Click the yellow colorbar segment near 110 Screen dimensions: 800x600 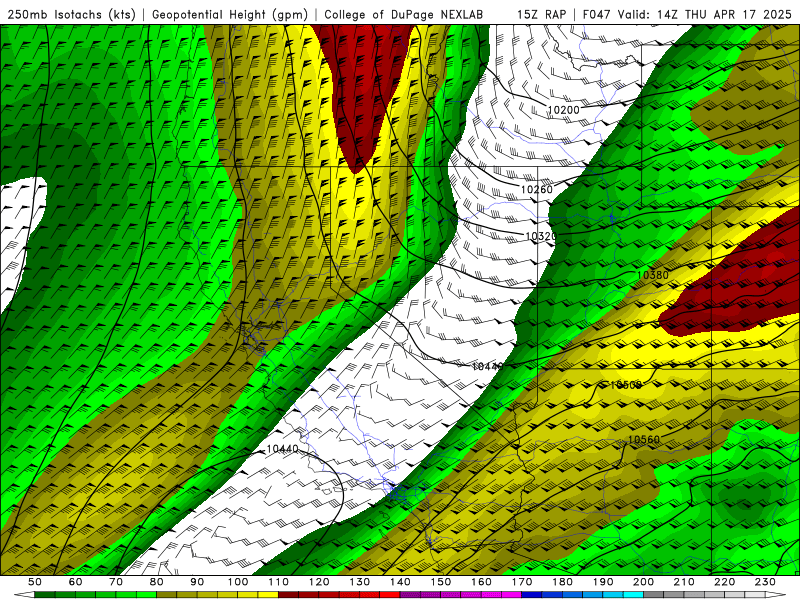click(x=268, y=595)
